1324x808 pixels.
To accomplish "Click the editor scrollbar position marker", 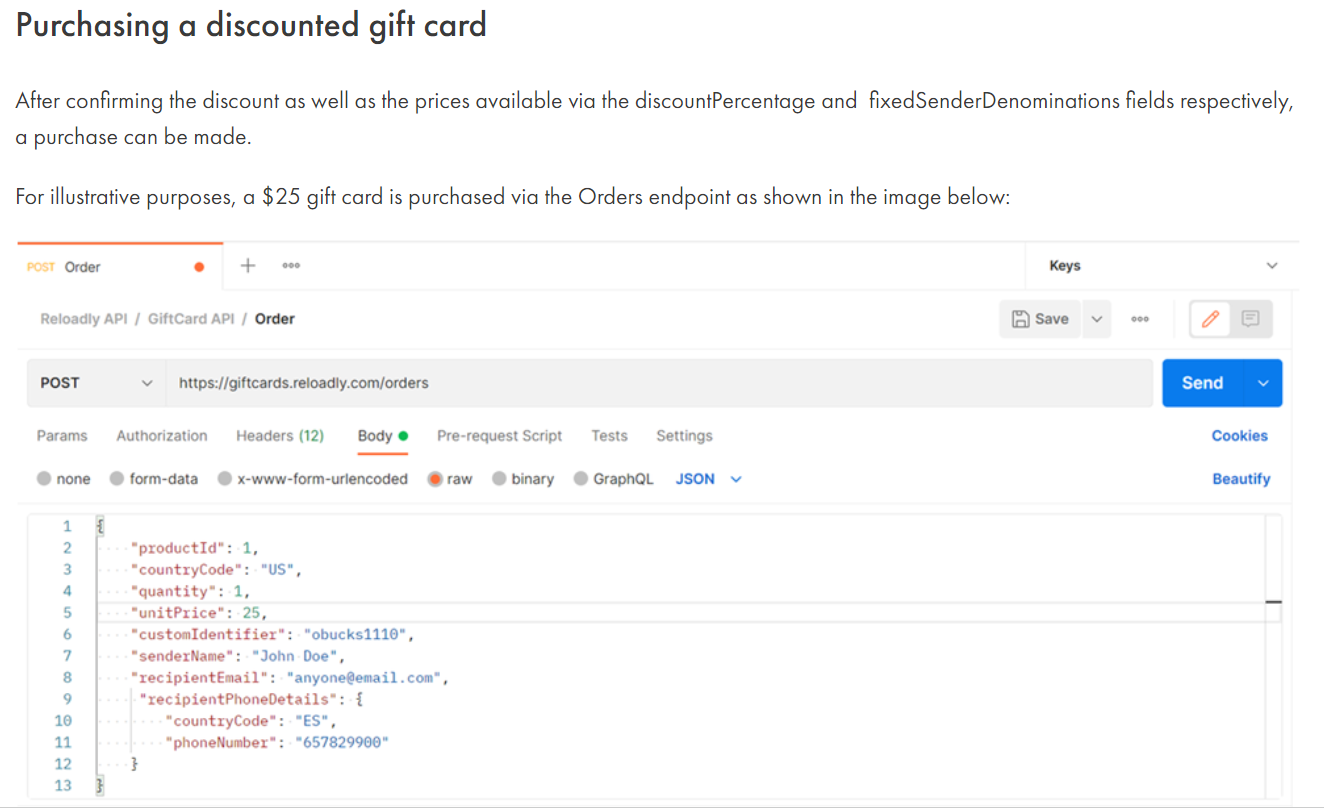I will pos(1273,602).
